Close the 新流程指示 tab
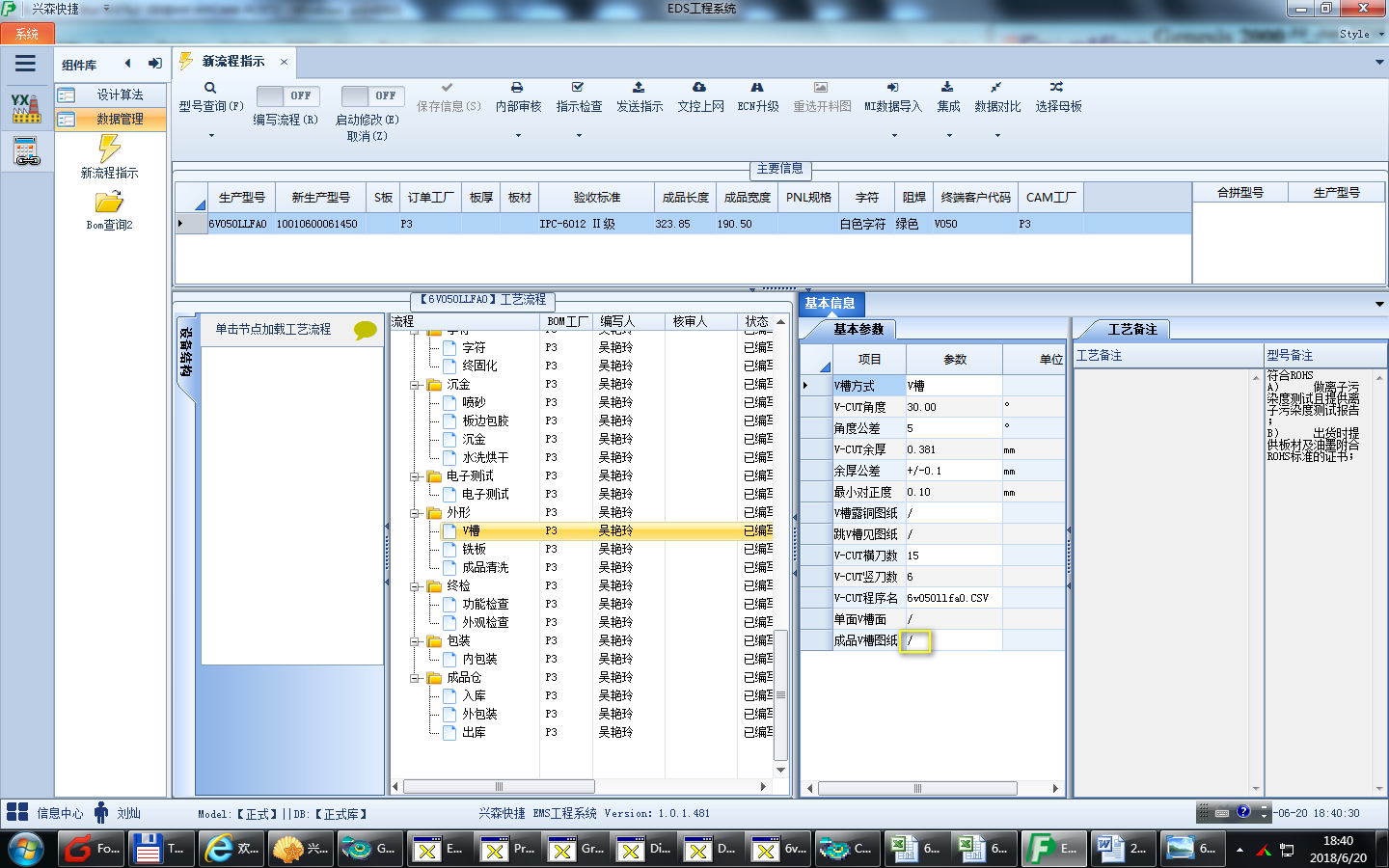The width and height of the screenshot is (1389, 868). (x=284, y=62)
